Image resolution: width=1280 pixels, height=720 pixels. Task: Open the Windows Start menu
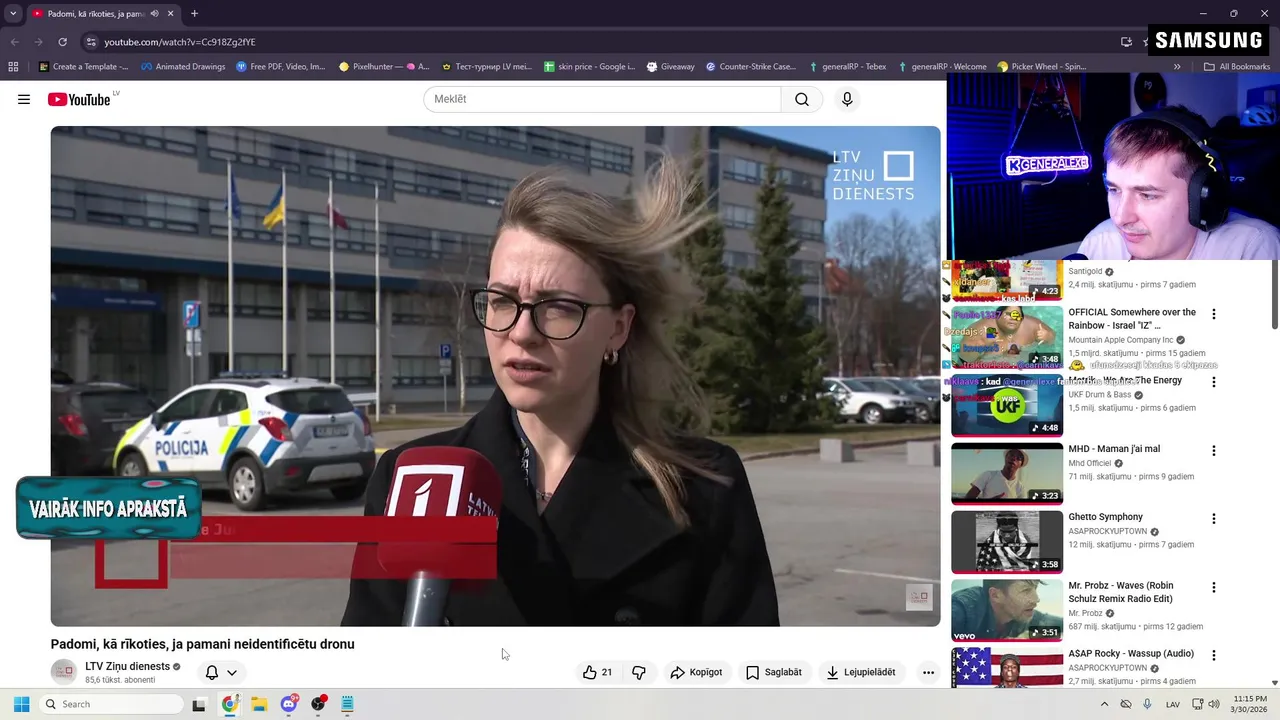[x=21, y=704]
